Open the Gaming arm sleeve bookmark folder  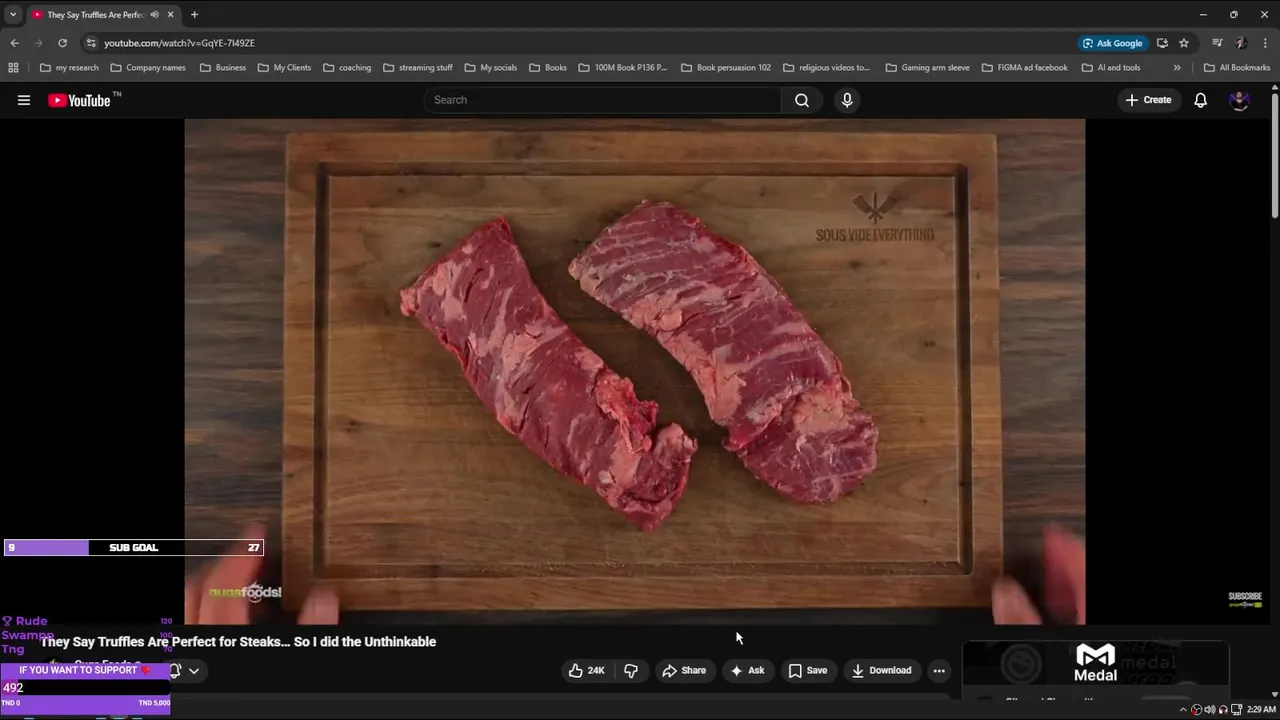point(926,68)
